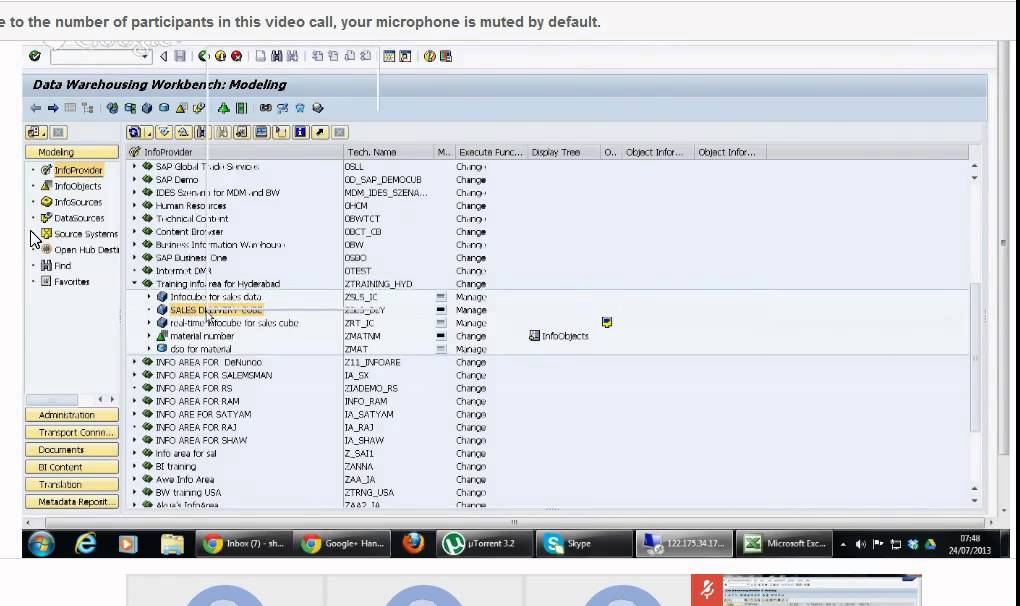The image size is (1020, 606).
Task: Click the blue forward arrow icon
Action: (x=53, y=108)
